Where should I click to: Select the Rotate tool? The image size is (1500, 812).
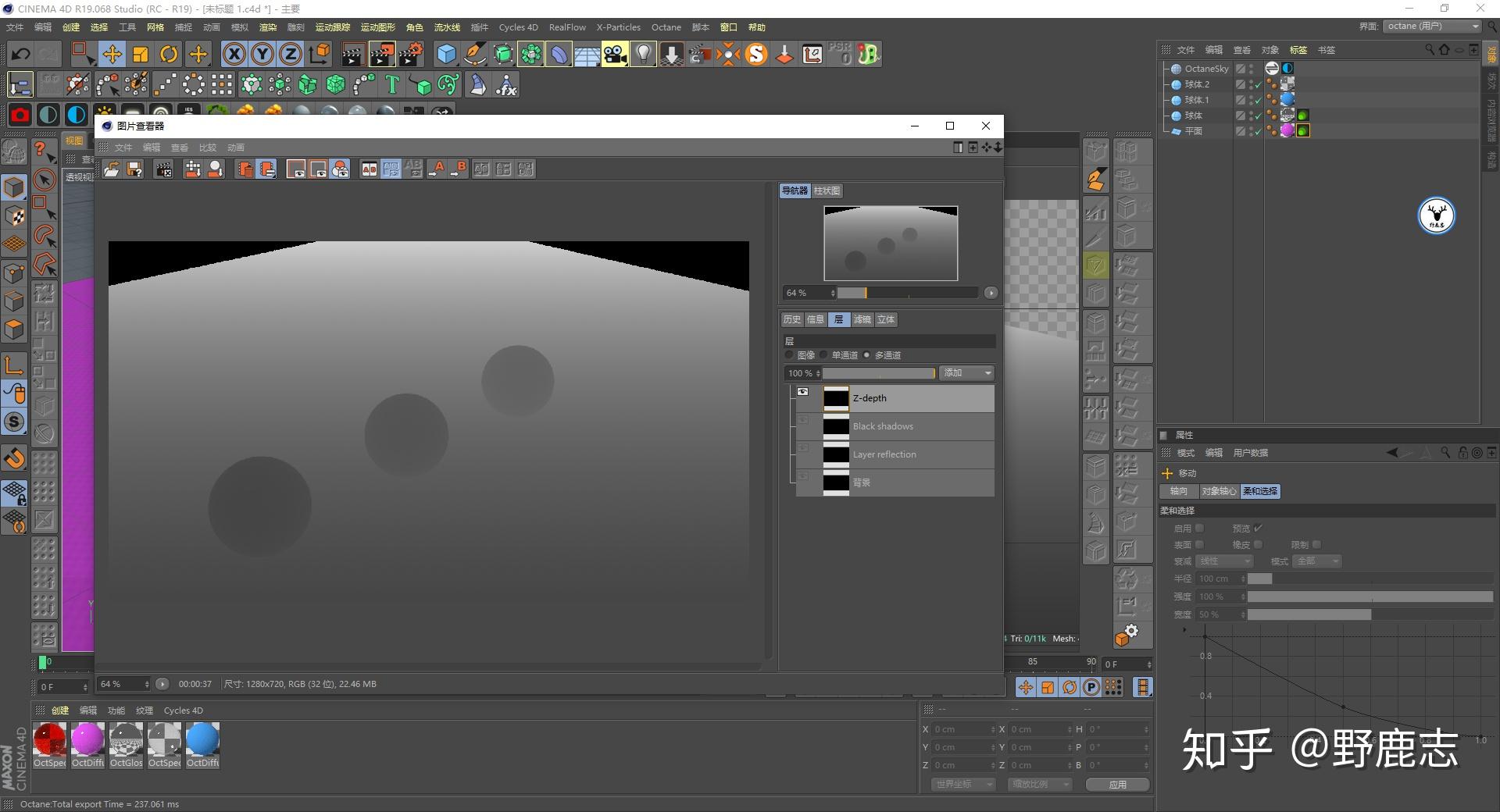(169, 54)
